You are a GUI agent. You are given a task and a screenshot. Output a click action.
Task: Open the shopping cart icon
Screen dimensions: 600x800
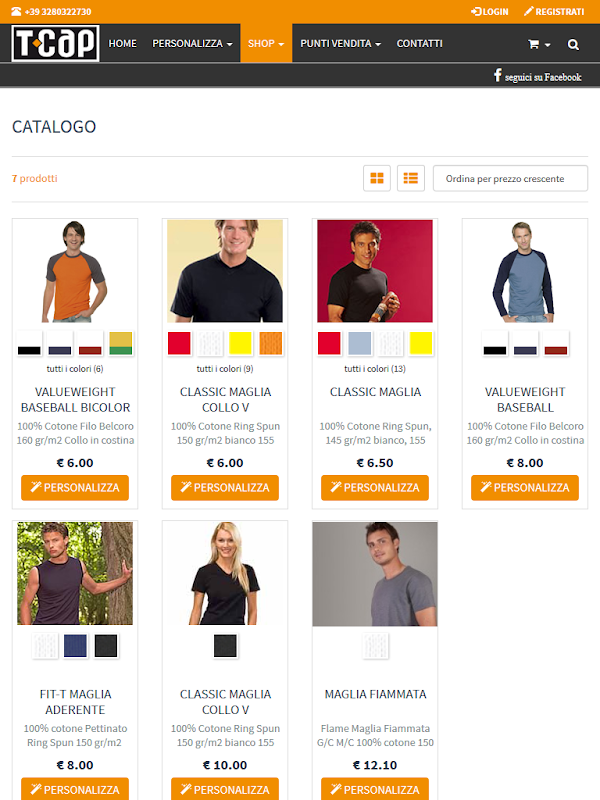point(539,44)
